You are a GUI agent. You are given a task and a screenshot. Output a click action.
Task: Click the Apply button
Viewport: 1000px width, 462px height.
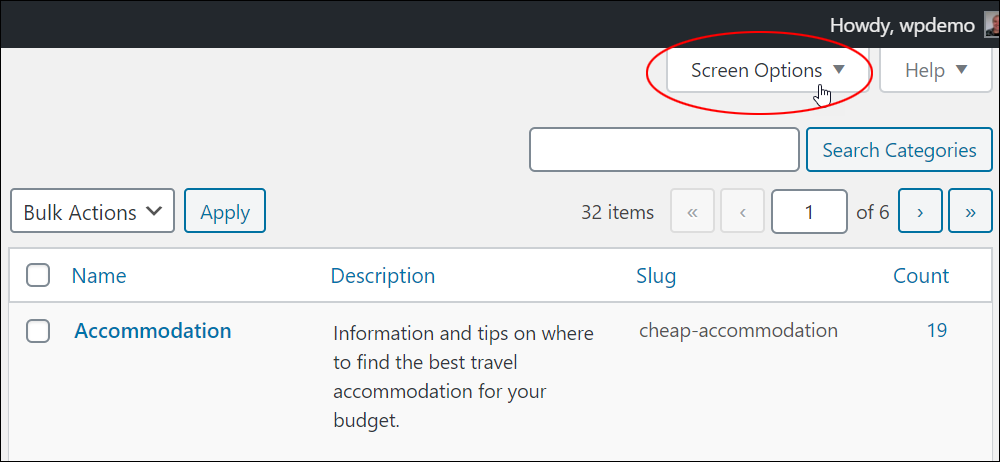[x=225, y=211]
